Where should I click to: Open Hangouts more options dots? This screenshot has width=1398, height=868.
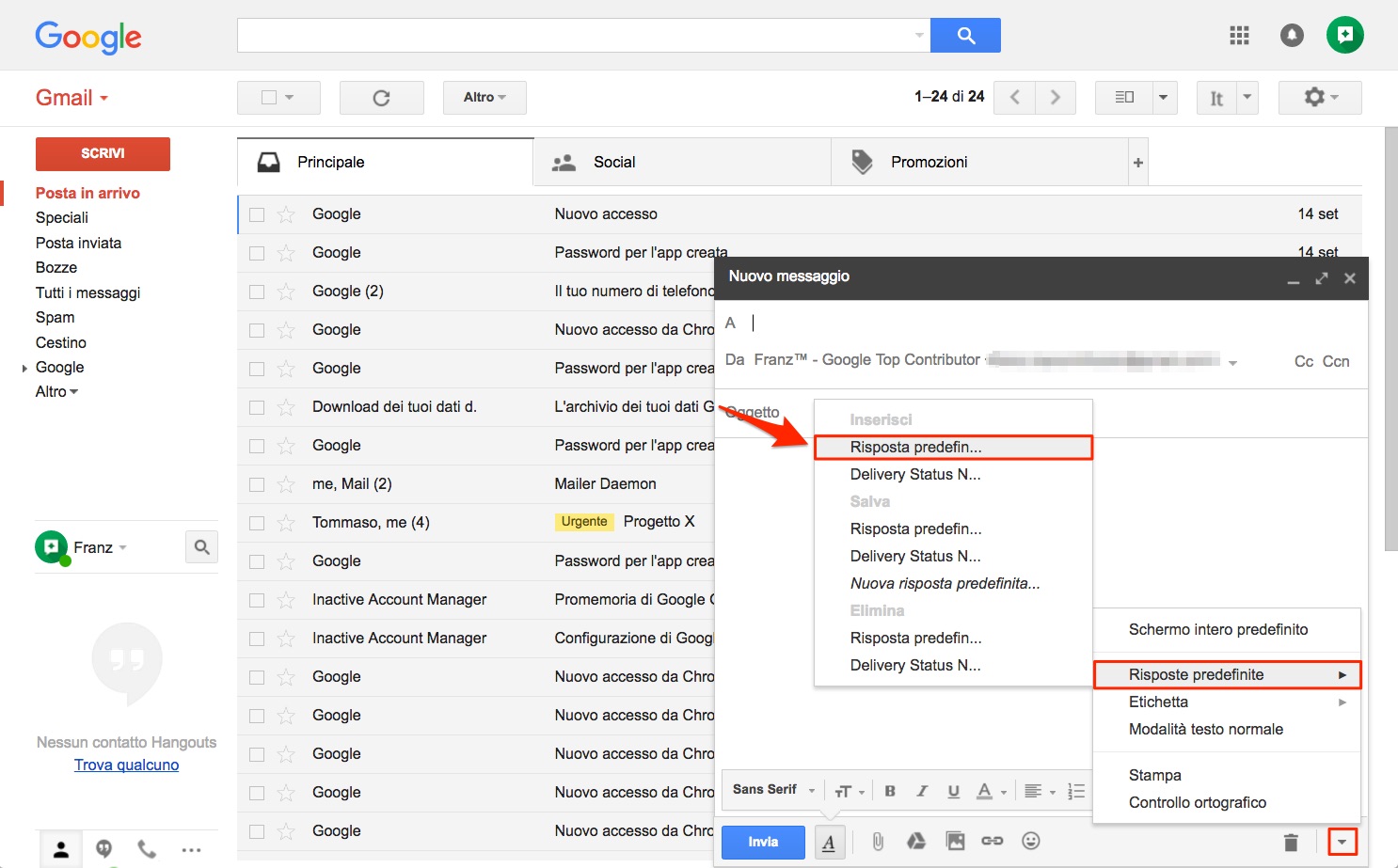pyautogui.click(x=191, y=849)
